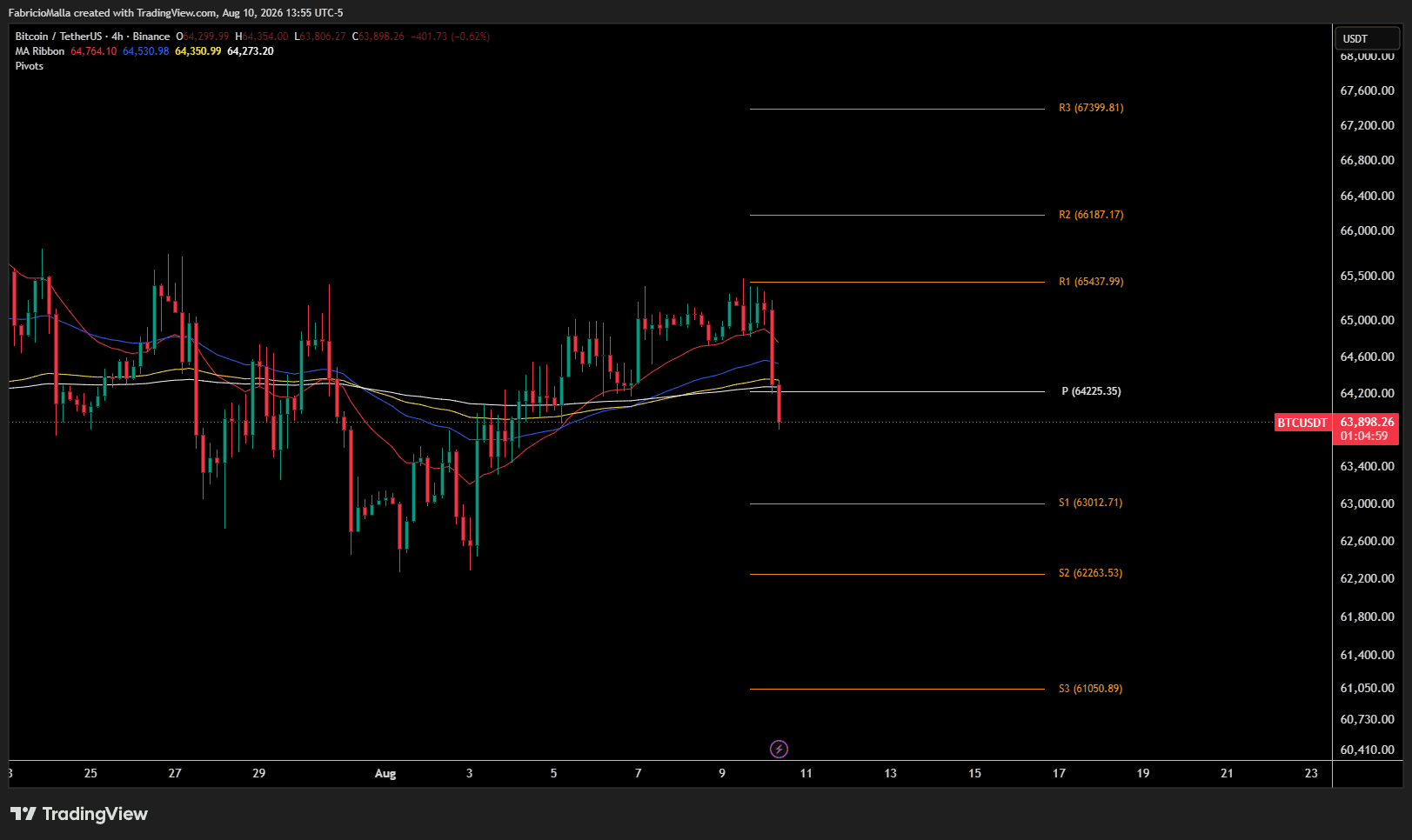Click date 29 on the time axis
The height and width of the screenshot is (840, 1412).
[259, 773]
